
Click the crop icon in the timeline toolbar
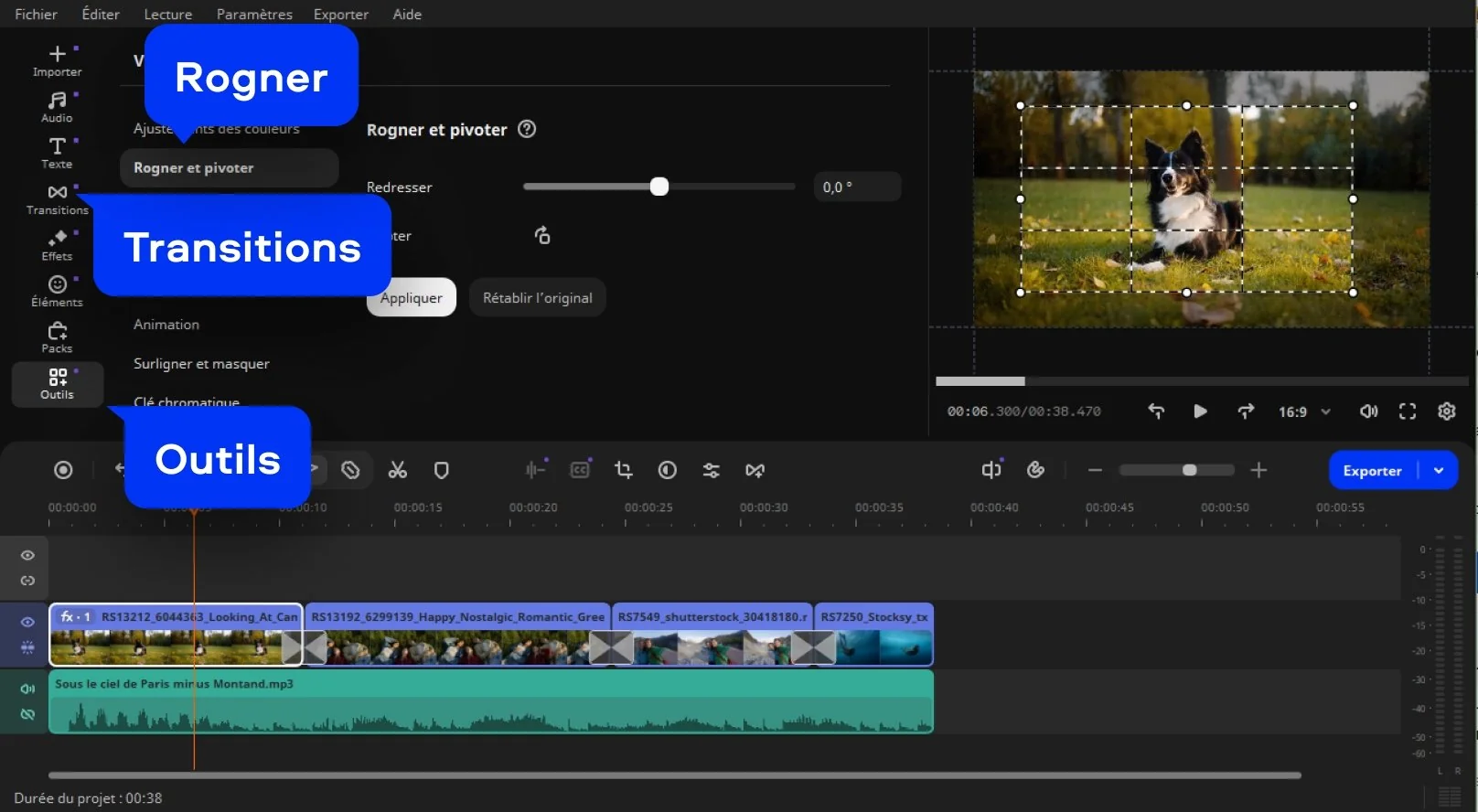(624, 470)
